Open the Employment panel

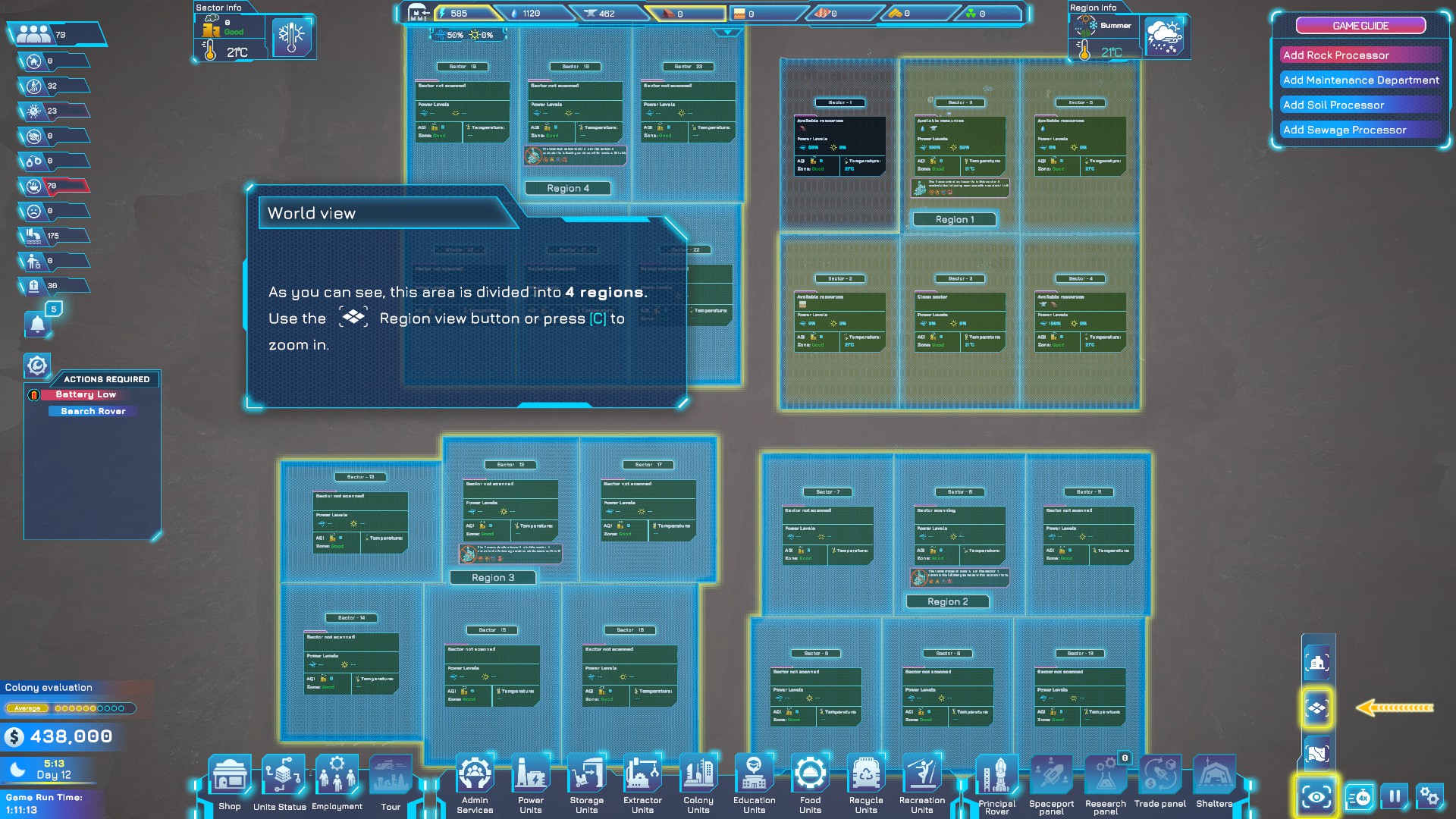[x=337, y=777]
